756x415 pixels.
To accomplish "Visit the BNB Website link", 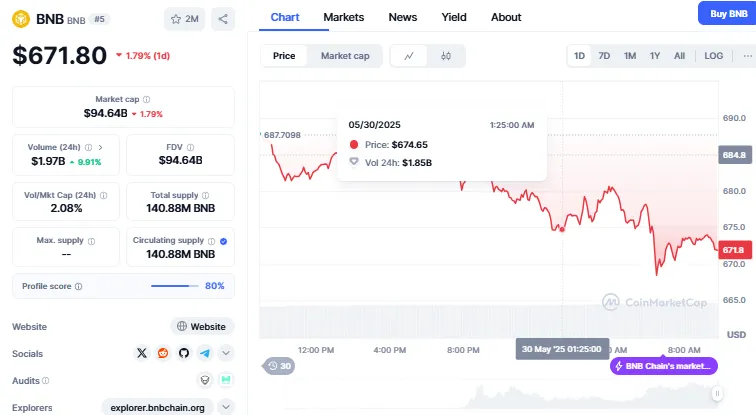I will (202, 326).
